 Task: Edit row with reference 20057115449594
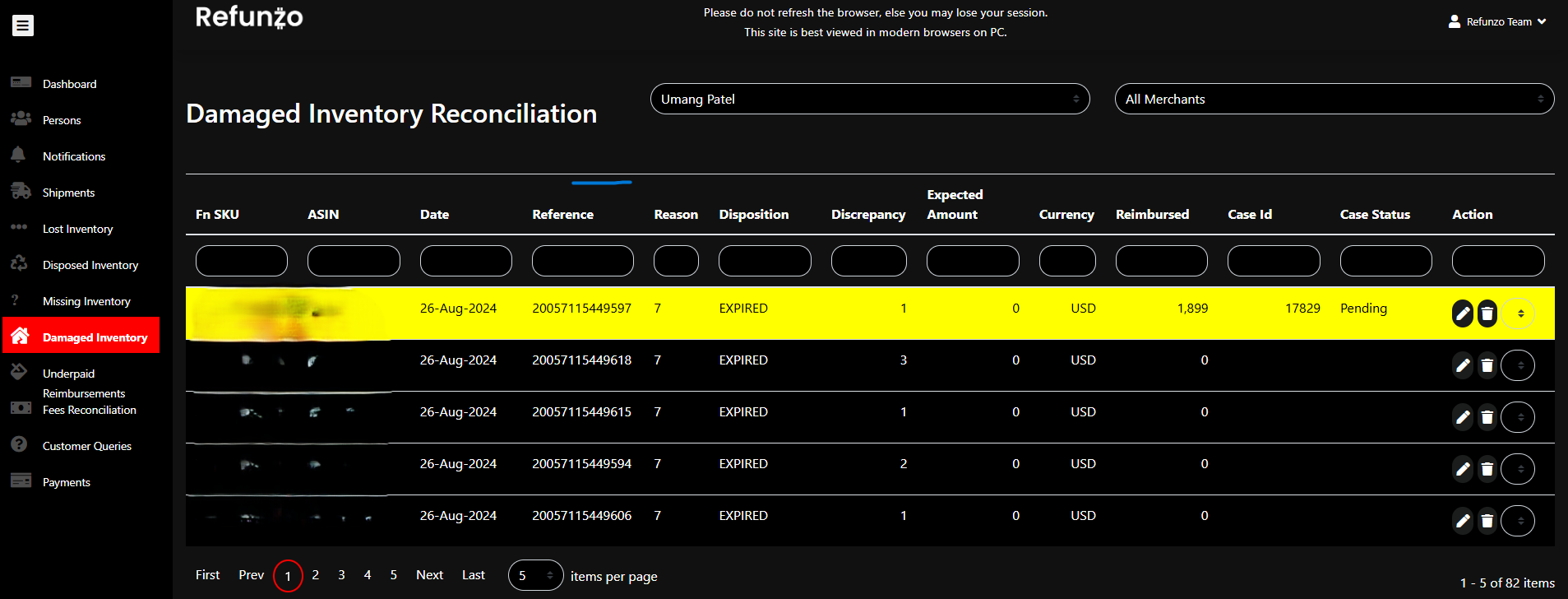(x=1463, y=469)
